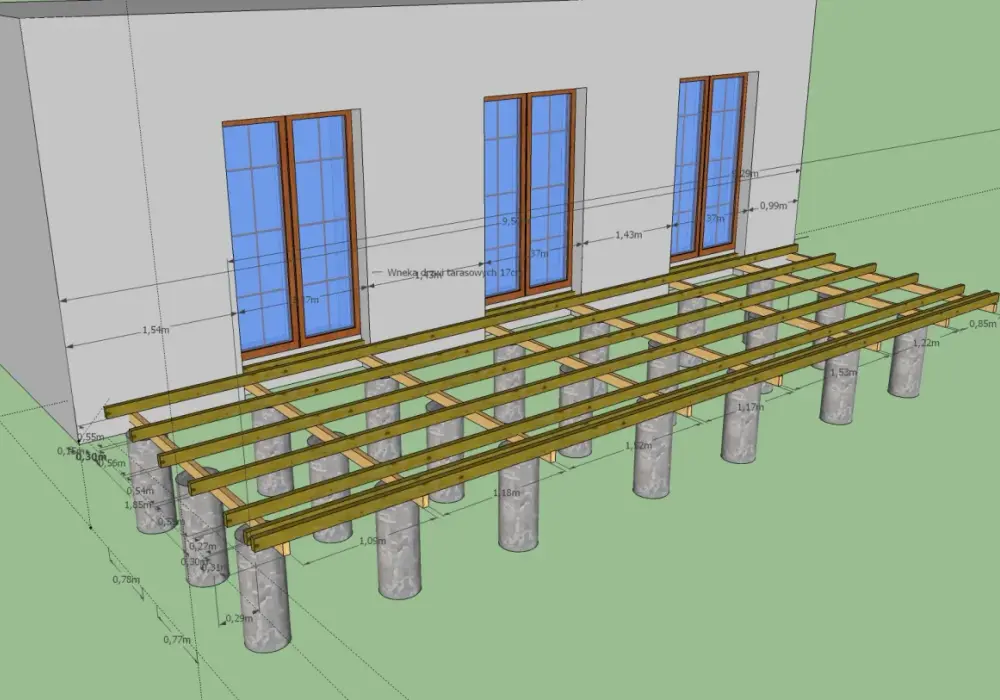Click the 0,99m dimension label
This screenshot has height=700, width=1000.
click(x=773, y=205)
